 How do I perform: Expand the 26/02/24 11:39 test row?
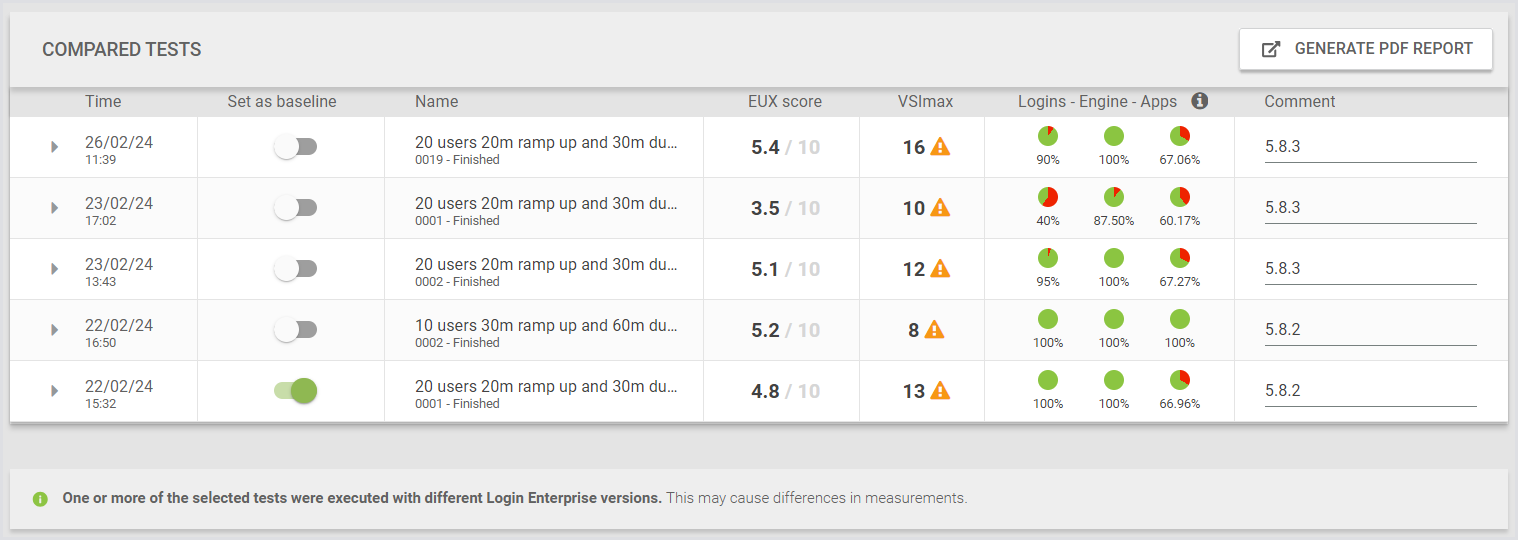coord(55,147)
